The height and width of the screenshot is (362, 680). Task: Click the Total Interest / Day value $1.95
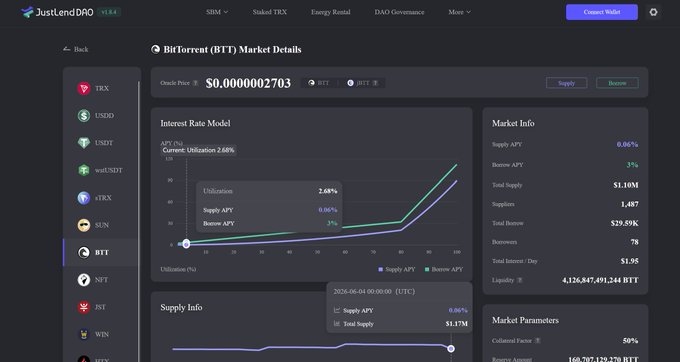629,261
